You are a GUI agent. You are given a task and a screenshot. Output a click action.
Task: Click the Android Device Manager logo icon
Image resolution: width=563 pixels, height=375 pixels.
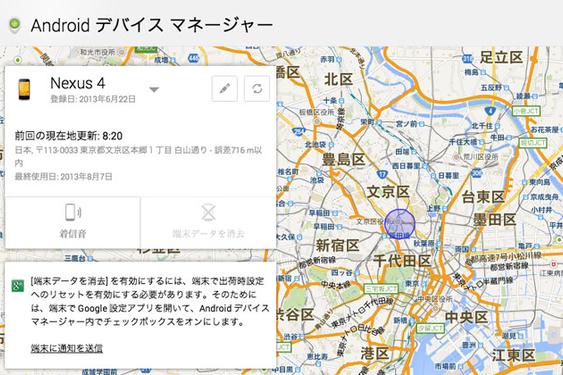point(15,25)
